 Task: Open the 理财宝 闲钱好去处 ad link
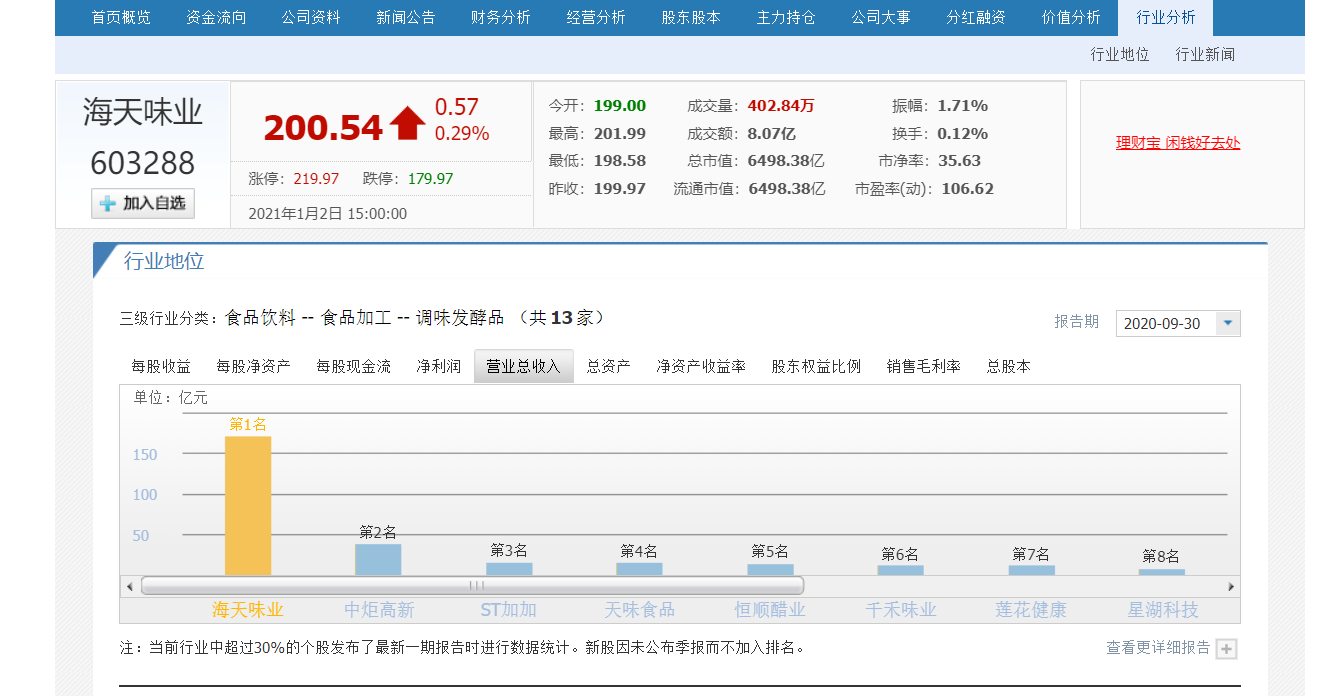1178,143
